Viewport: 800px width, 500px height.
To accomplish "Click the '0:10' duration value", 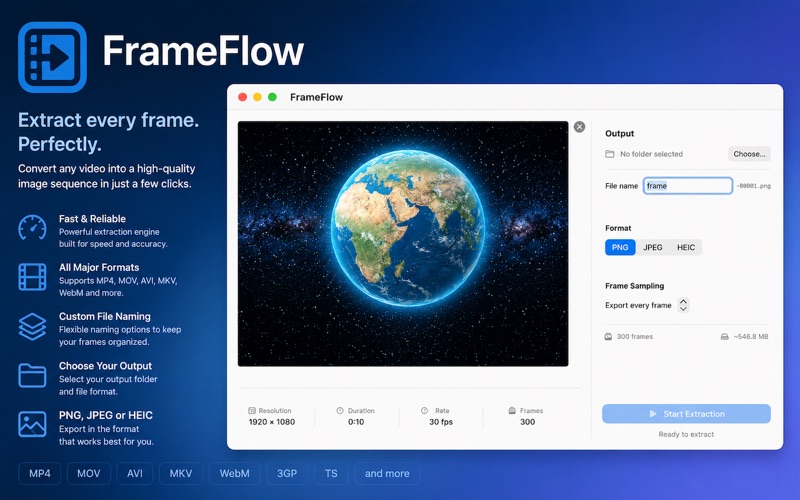I will pyautogui.click(x=356, y=422).
